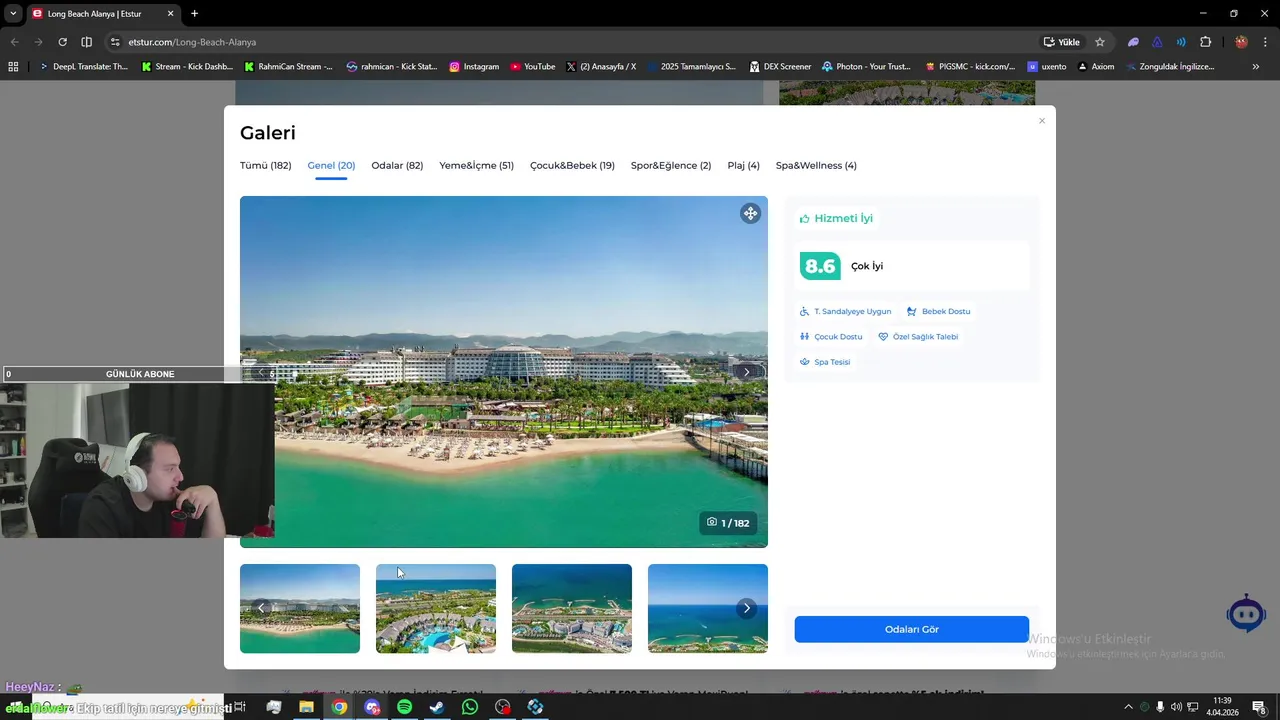The width and height of the screenshot is (1280, 720).
Task: Move the thumbnail strip back with left arrow
Action: [261, 608]
